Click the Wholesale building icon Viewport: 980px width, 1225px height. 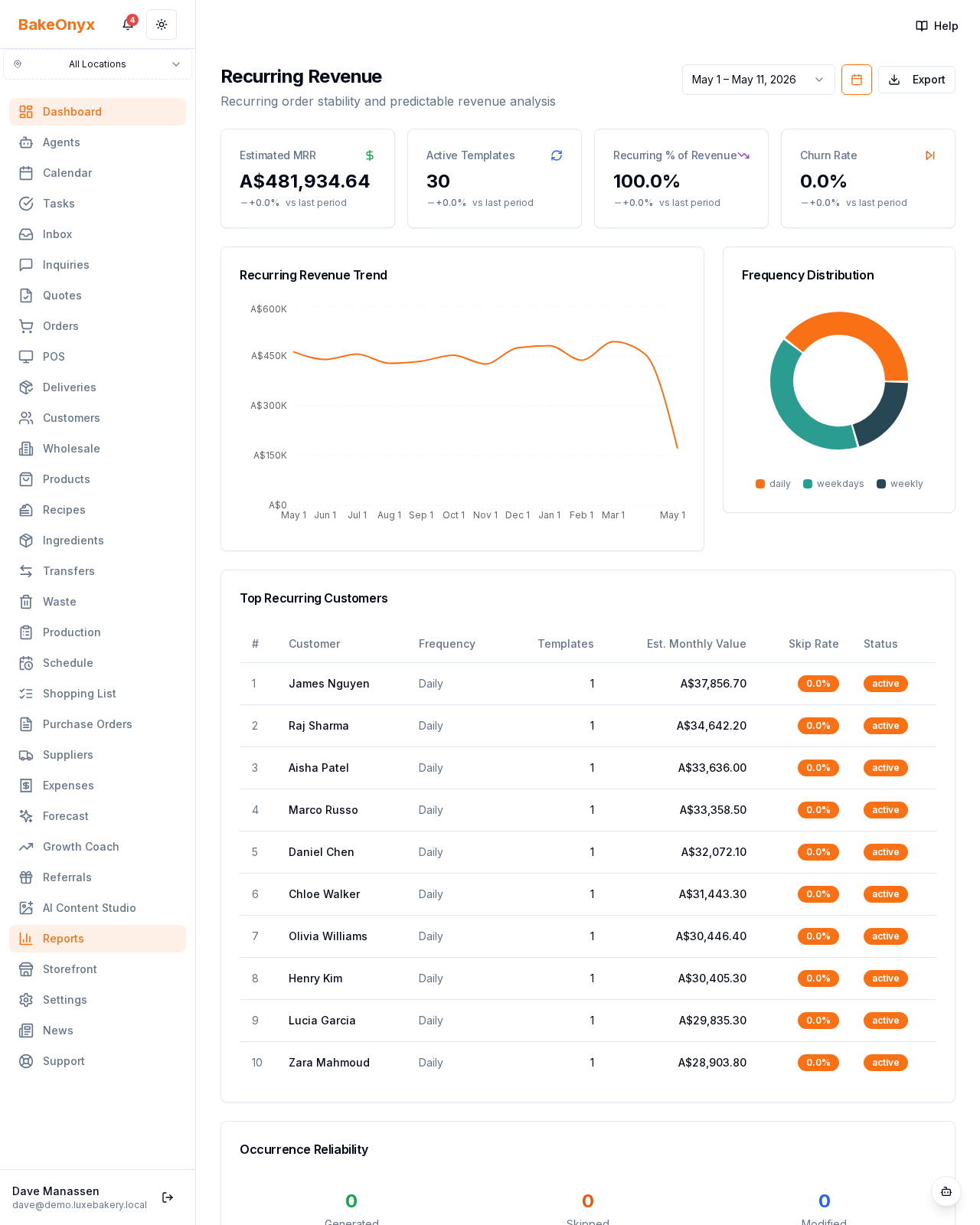(26, 449)
